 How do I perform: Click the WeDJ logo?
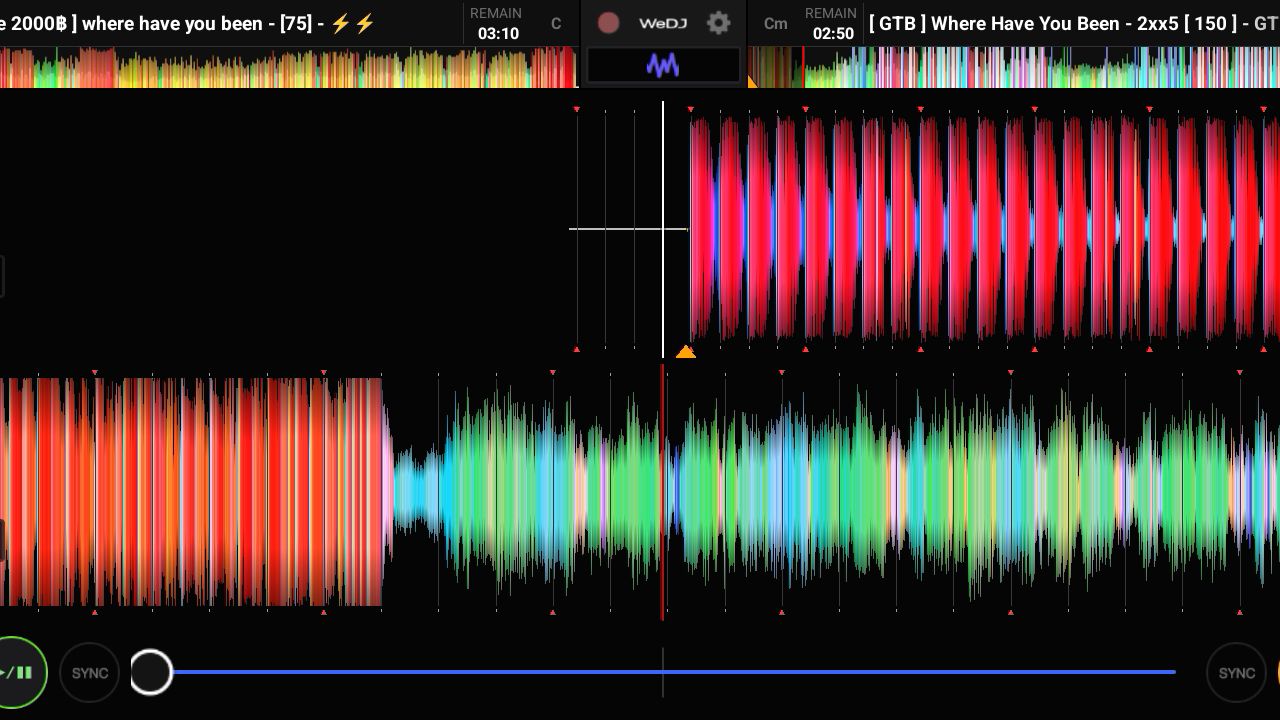click(x=662, y=23)
